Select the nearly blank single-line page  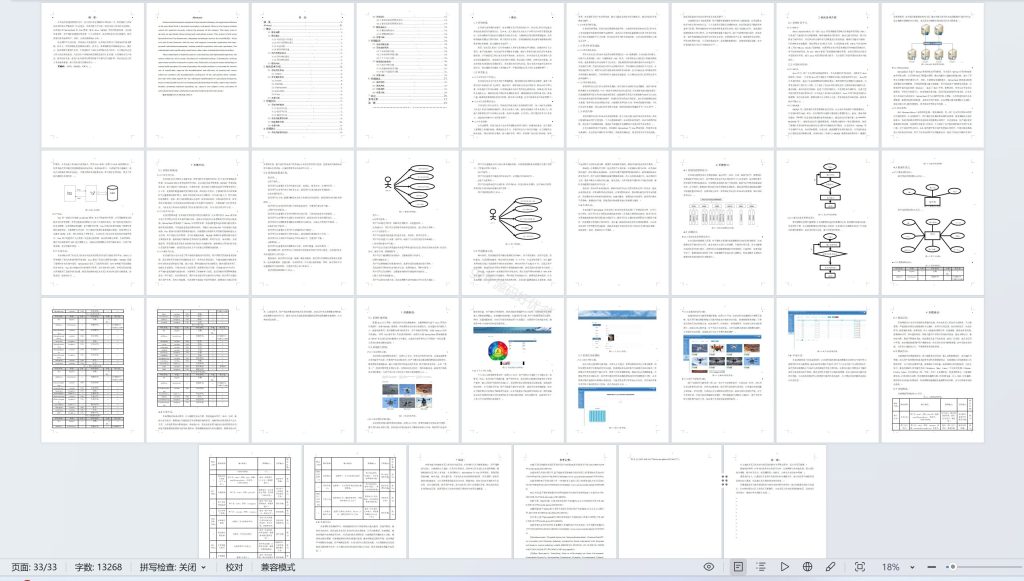pyautogui.click(x=670, y=502)
